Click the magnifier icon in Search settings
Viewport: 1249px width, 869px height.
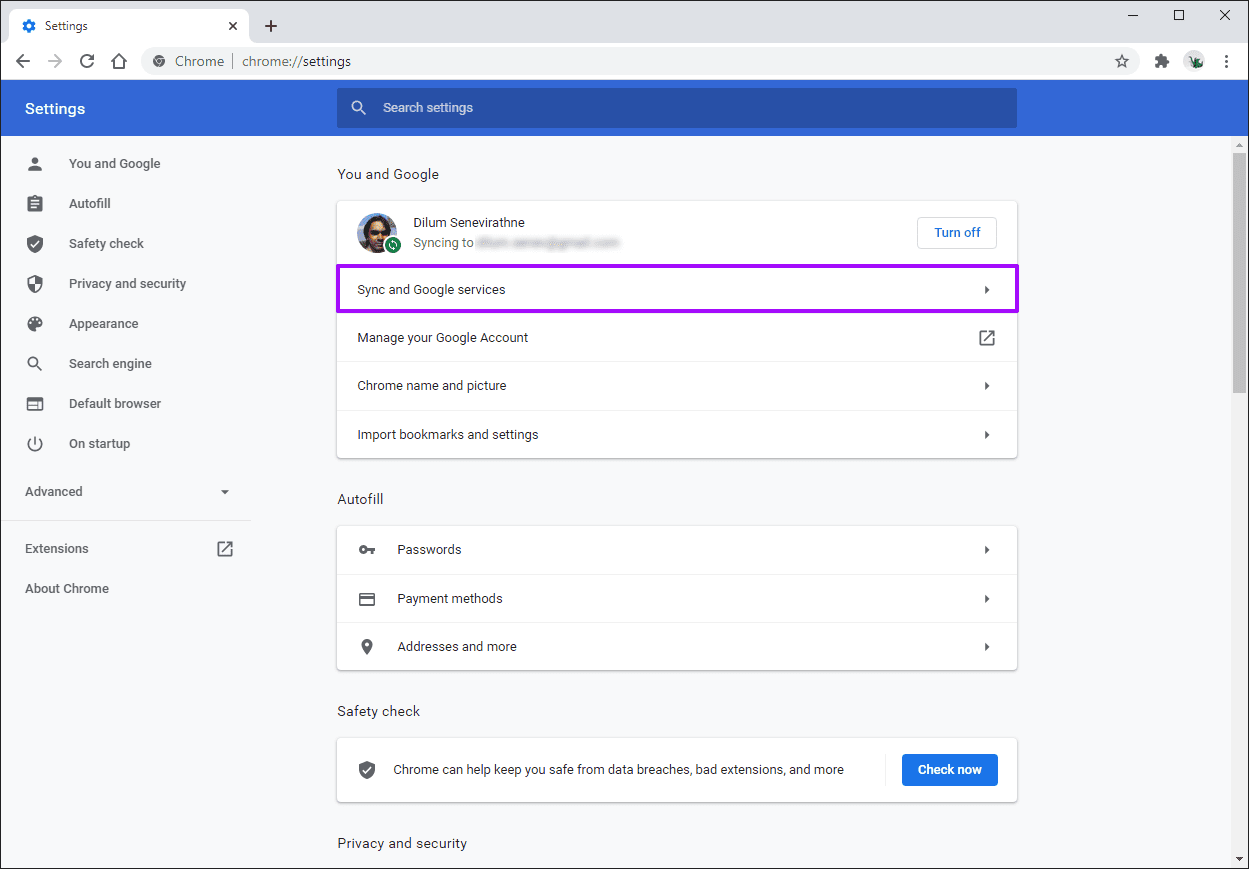pos(359,108)
